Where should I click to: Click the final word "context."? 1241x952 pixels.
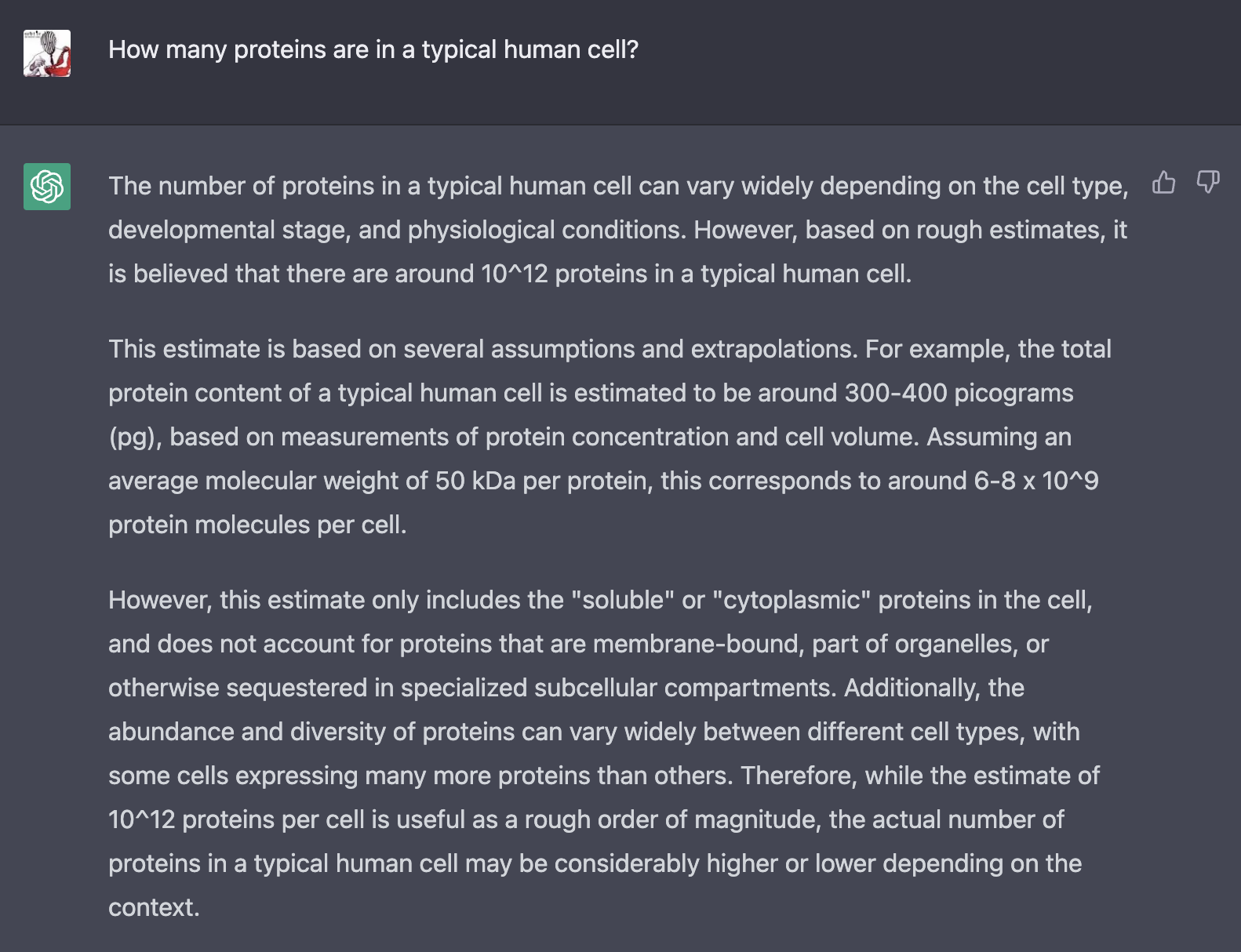154,907
